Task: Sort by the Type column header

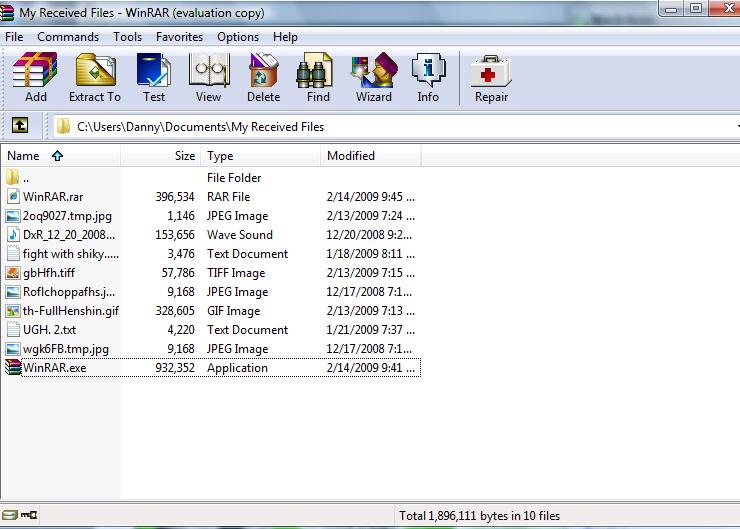Action: (261, 156)
